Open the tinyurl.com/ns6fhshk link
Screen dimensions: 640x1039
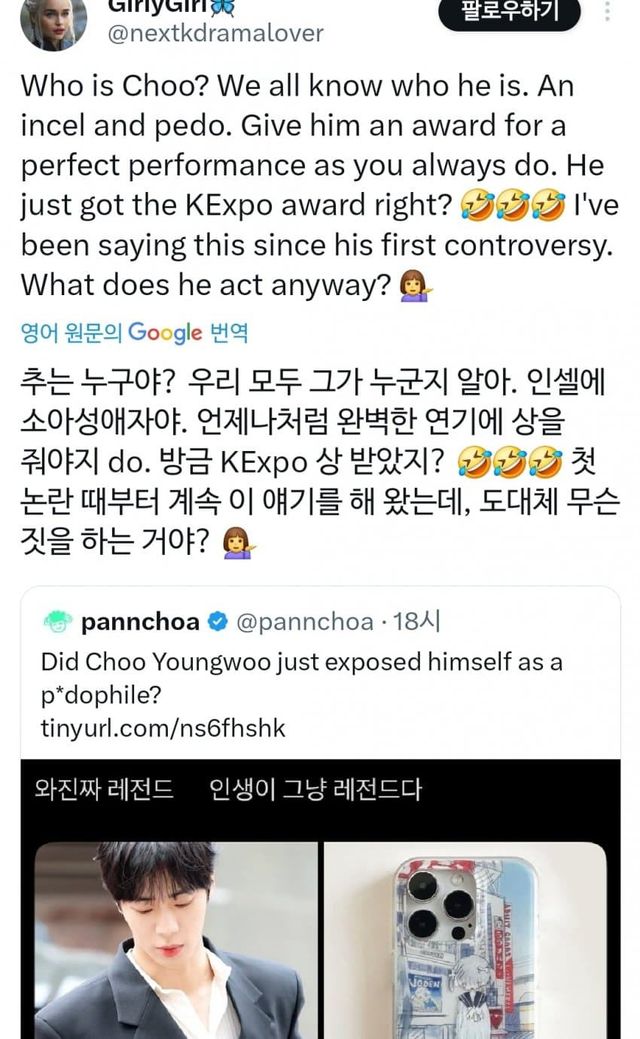point(163,728)
